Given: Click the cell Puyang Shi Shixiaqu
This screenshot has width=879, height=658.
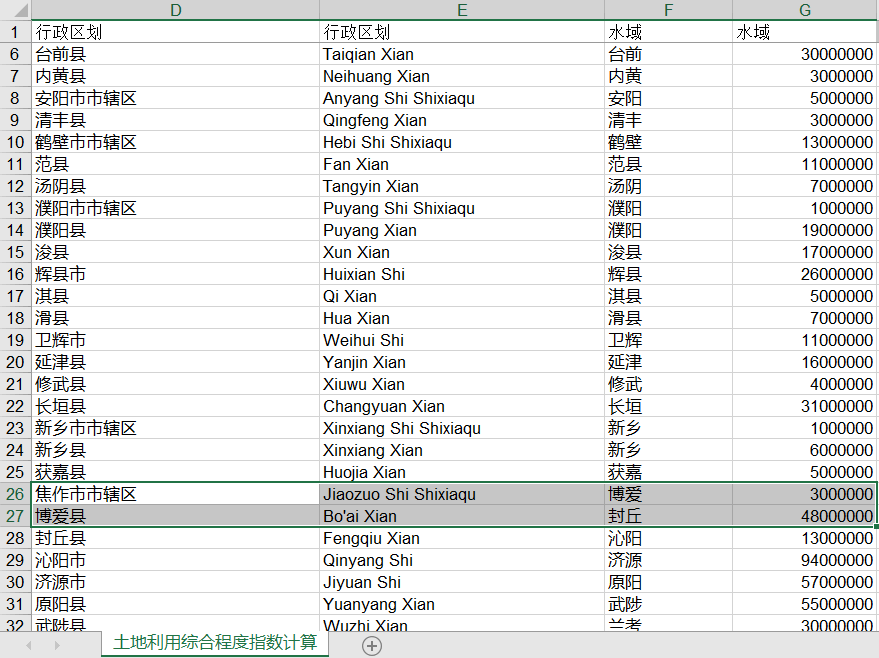Looking at the screenshot, I should [x=462, y=208].
